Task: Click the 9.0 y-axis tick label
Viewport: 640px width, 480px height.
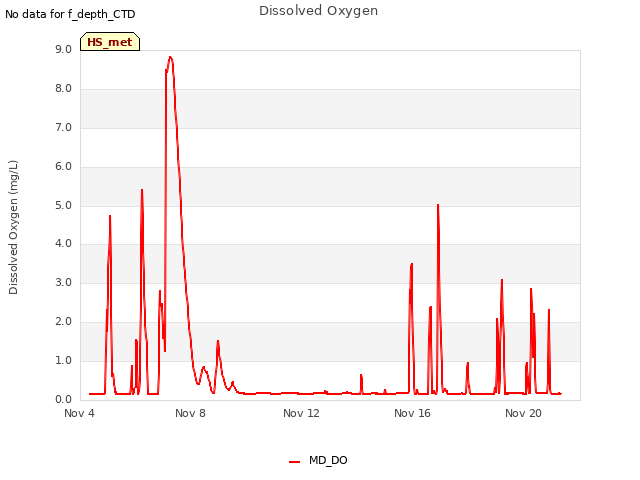Action: point(63,49)
